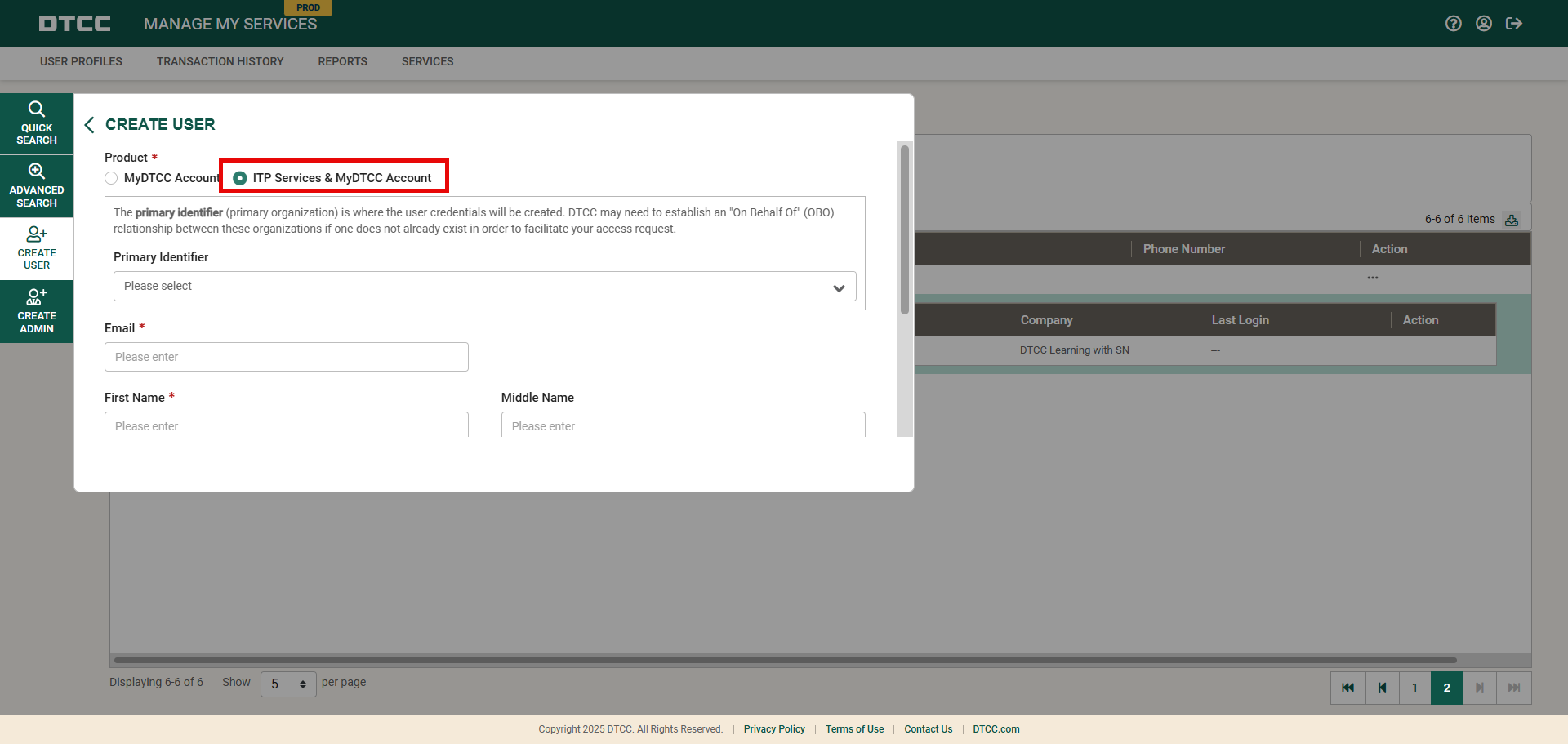
Task: Click the logout icon in header
Action: point(1514,24)
